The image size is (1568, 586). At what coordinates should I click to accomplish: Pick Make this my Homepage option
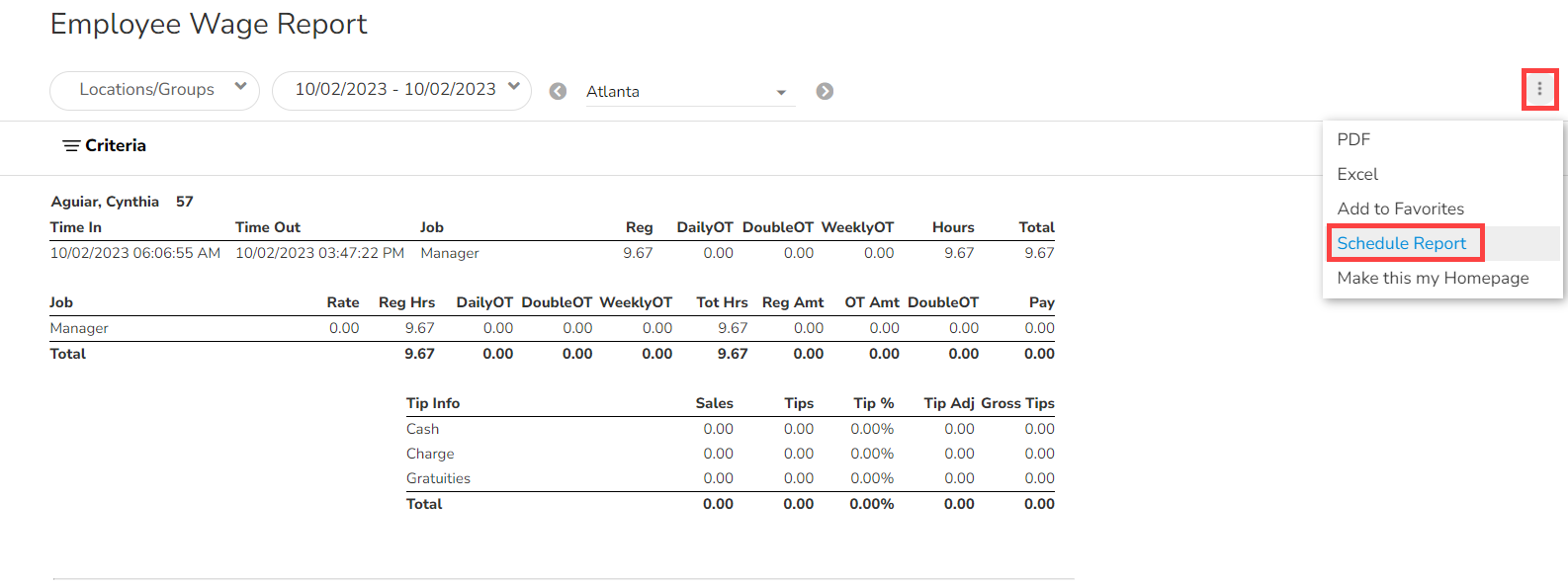pyautogui.click(x=1433, y=278)
